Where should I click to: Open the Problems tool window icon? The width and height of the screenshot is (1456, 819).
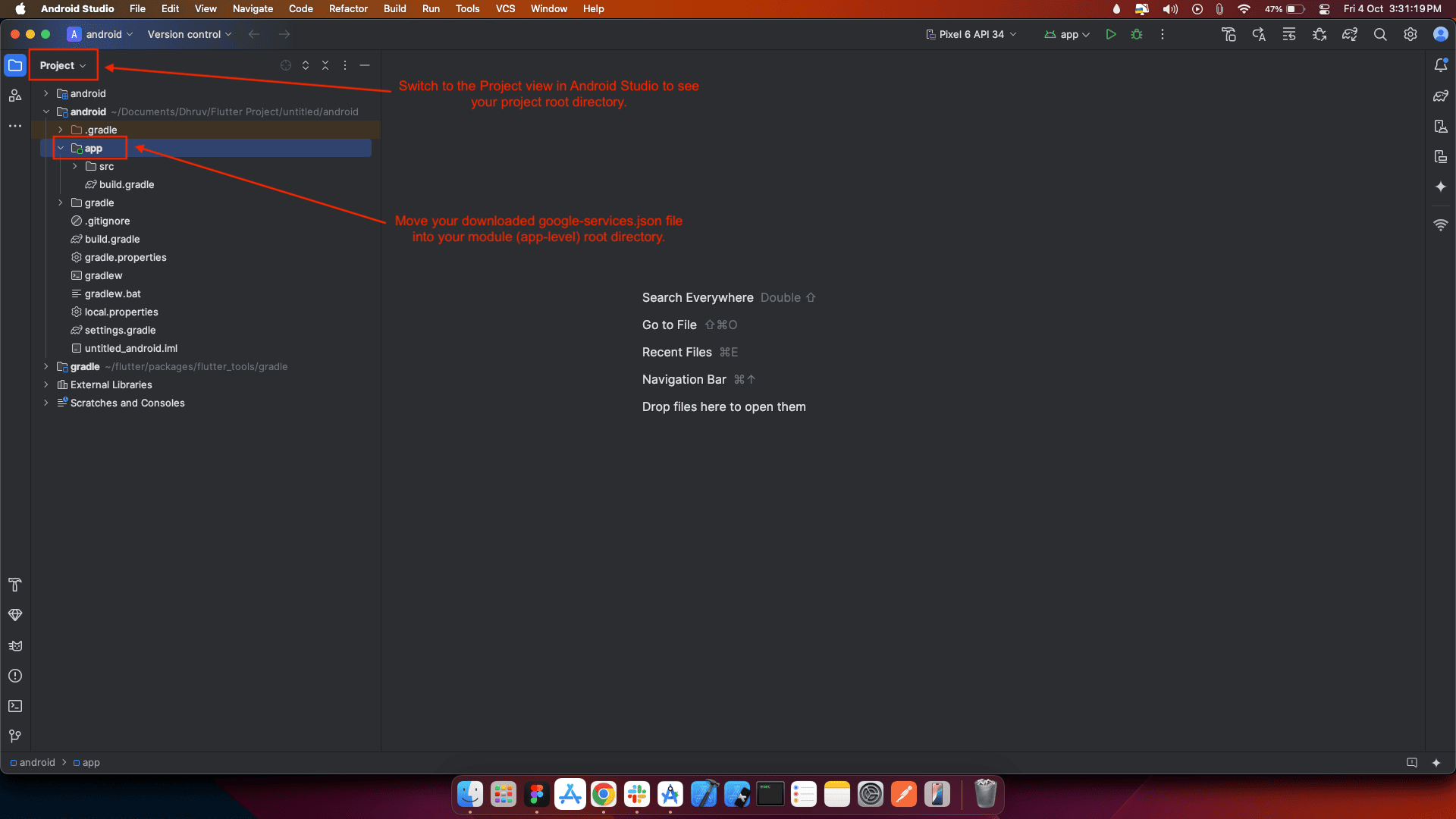15,676
